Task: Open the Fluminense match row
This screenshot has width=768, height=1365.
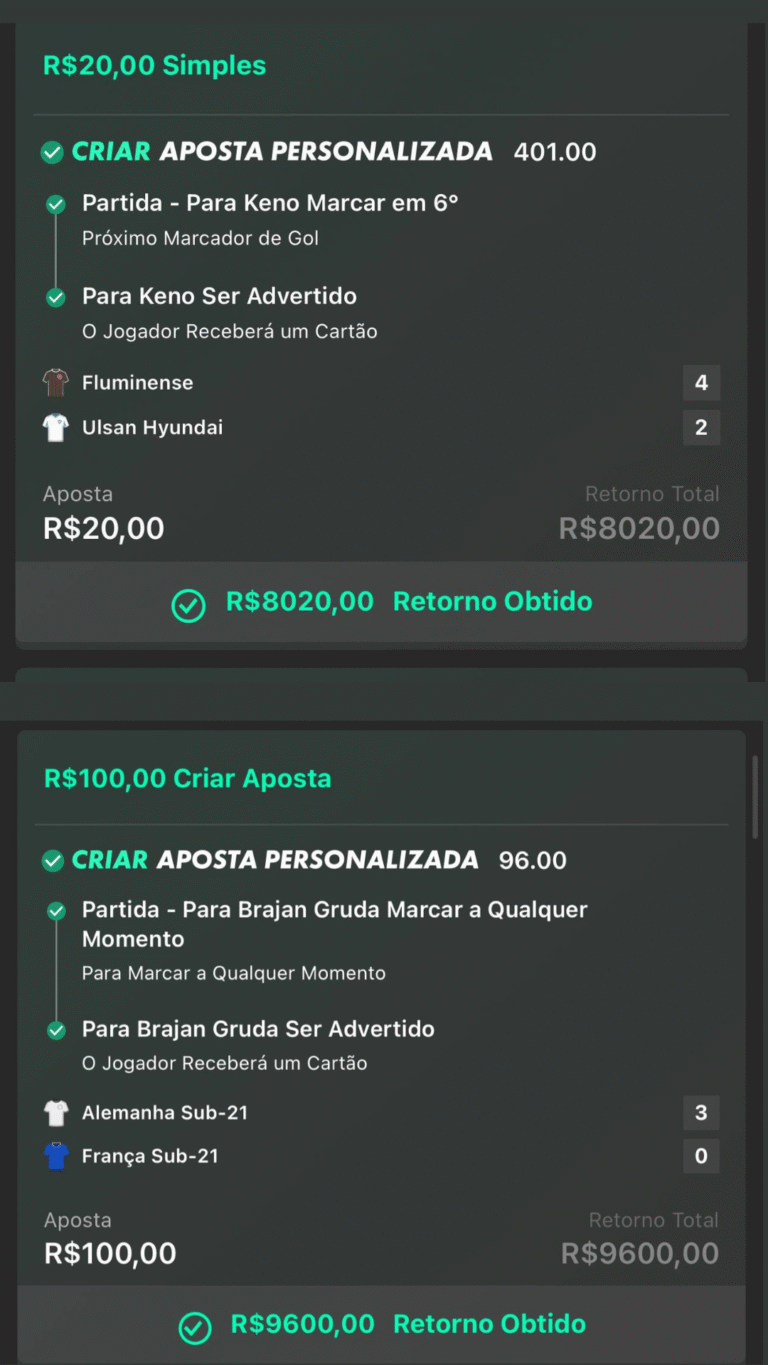Action: (x=138, y=382)
